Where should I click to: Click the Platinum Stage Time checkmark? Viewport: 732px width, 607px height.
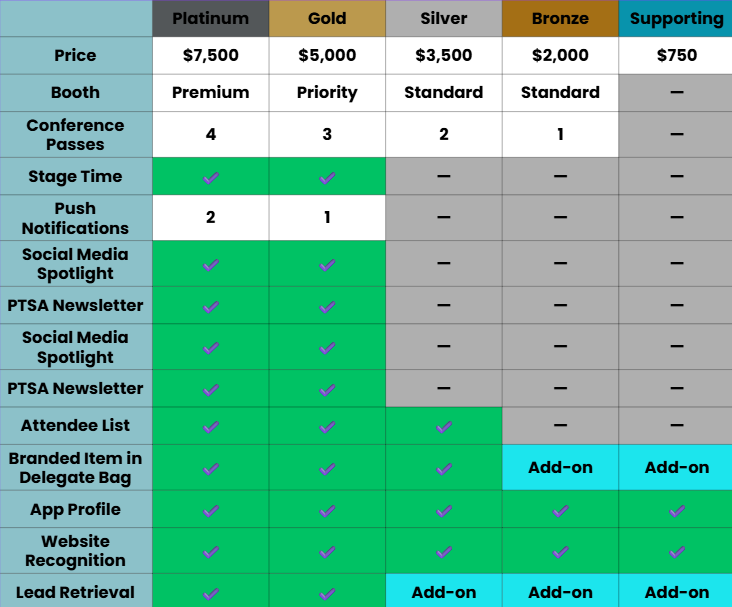pos(211,178)
